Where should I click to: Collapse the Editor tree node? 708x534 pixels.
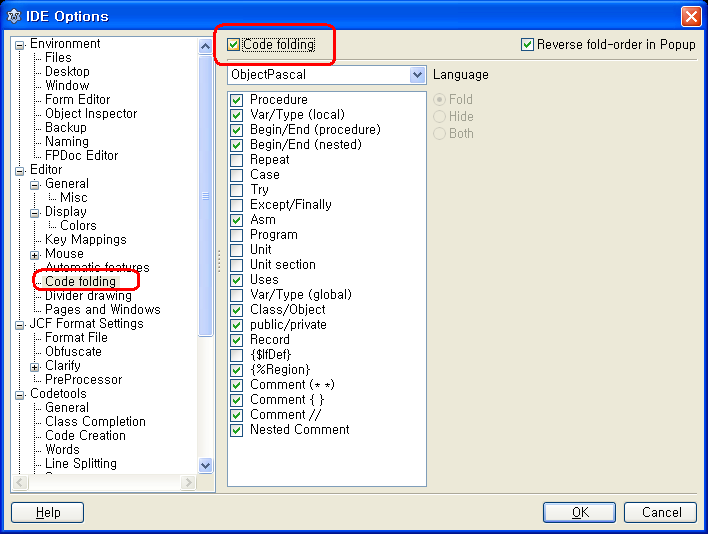pos(19,171)
